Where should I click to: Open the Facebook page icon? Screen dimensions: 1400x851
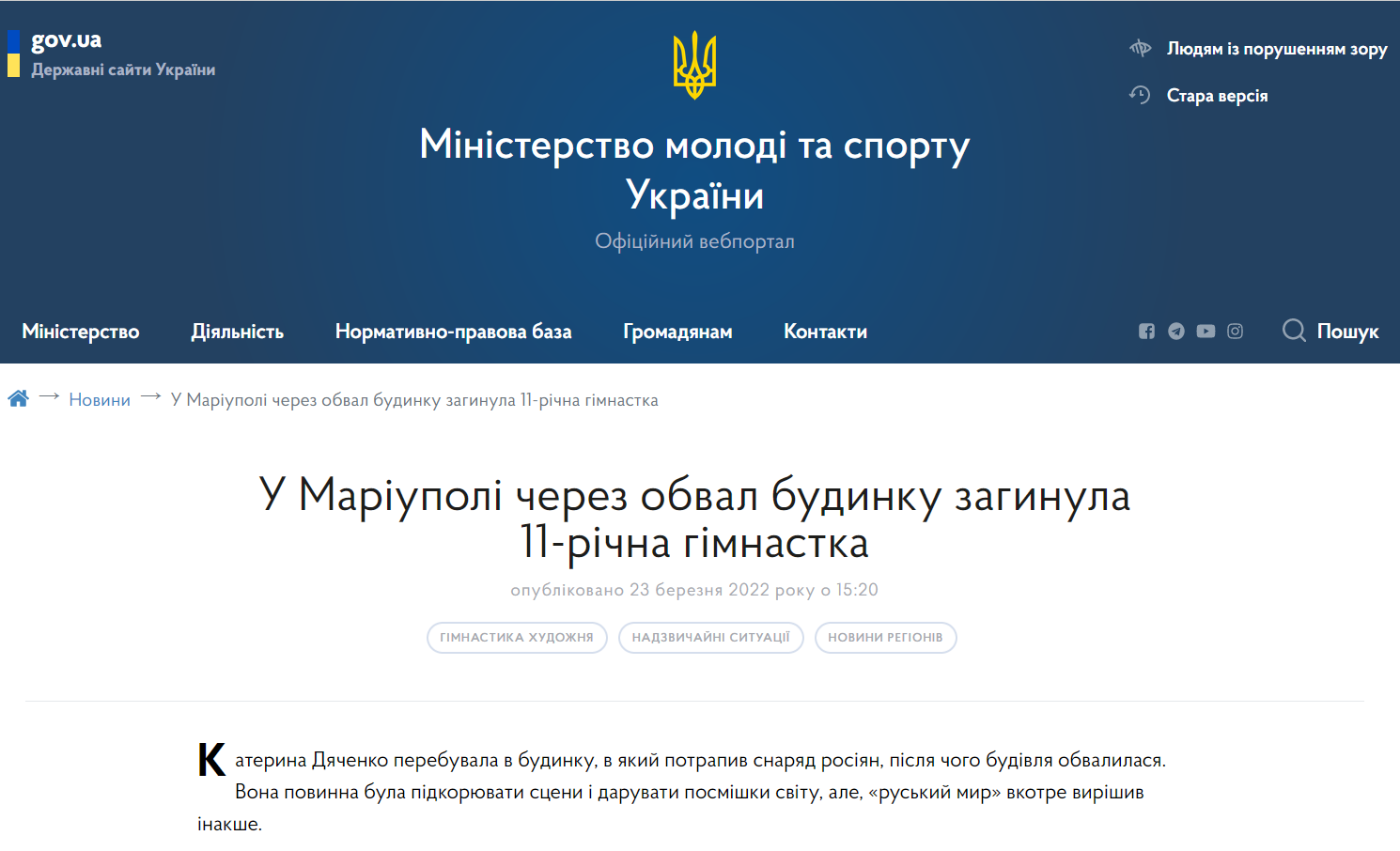1146,331
